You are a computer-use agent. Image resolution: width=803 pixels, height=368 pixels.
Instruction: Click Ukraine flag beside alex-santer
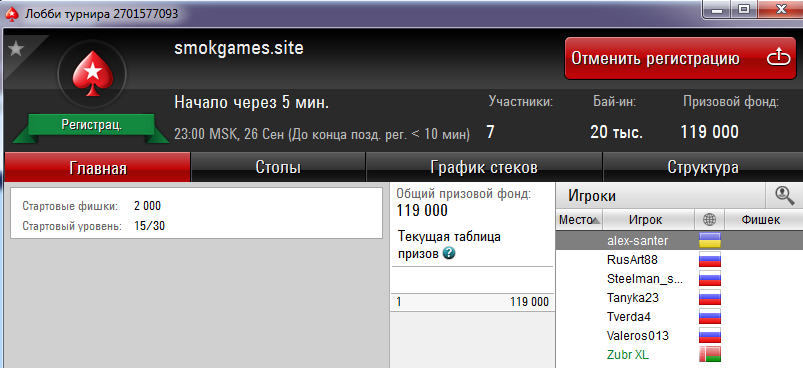click(x=710, y=241)
